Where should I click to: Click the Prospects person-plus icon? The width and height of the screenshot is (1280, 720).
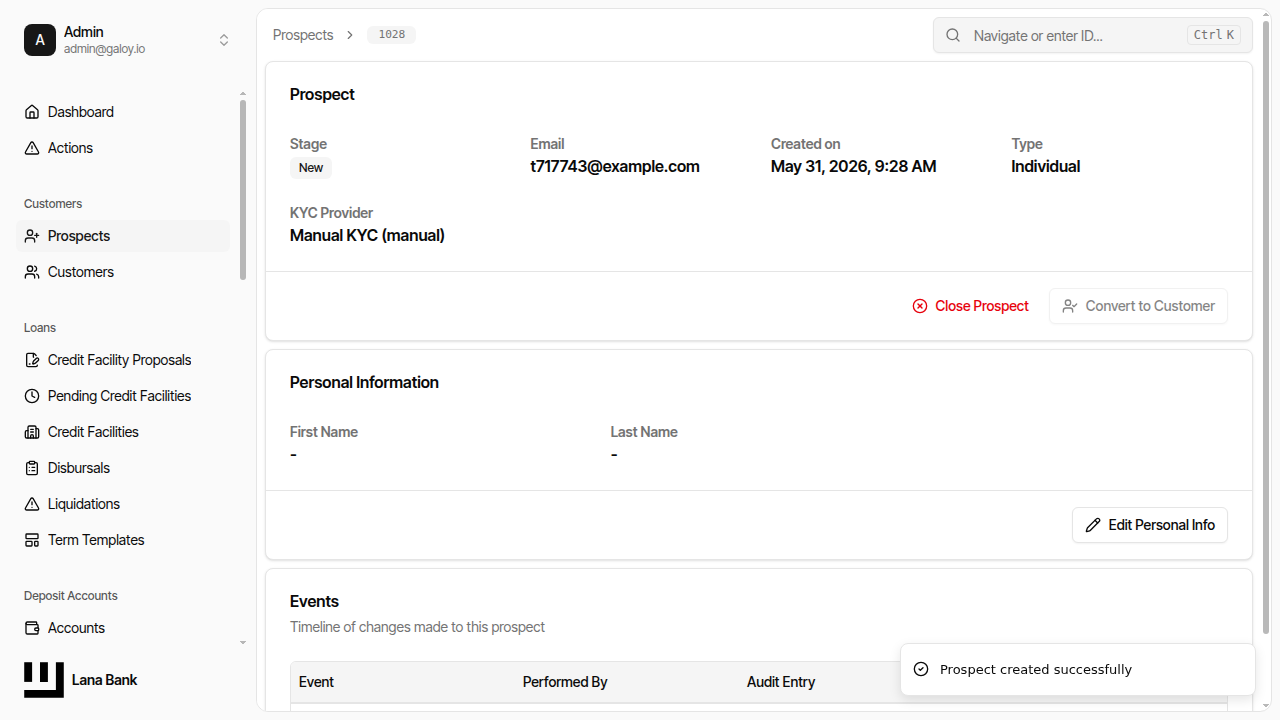(x=32, y=236)
